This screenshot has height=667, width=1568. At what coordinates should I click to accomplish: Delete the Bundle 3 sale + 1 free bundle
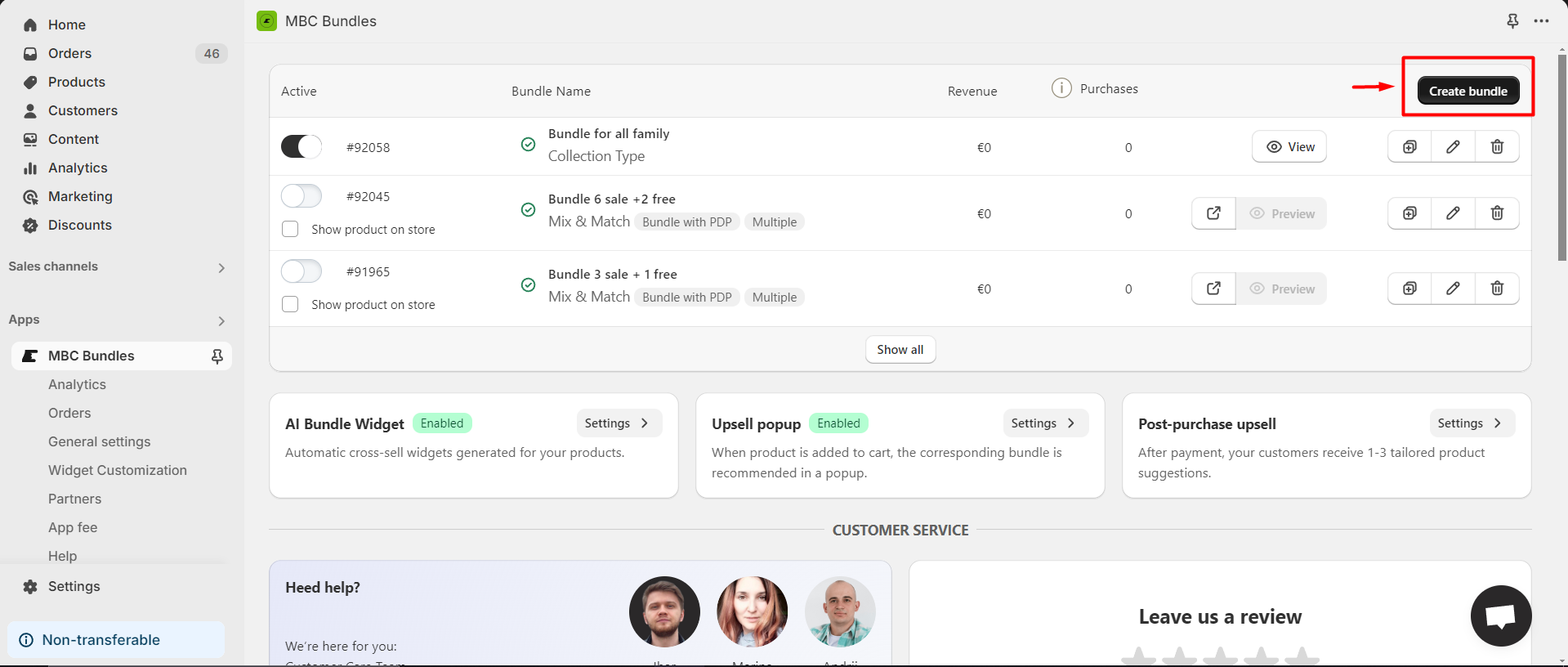[1497, 289]
